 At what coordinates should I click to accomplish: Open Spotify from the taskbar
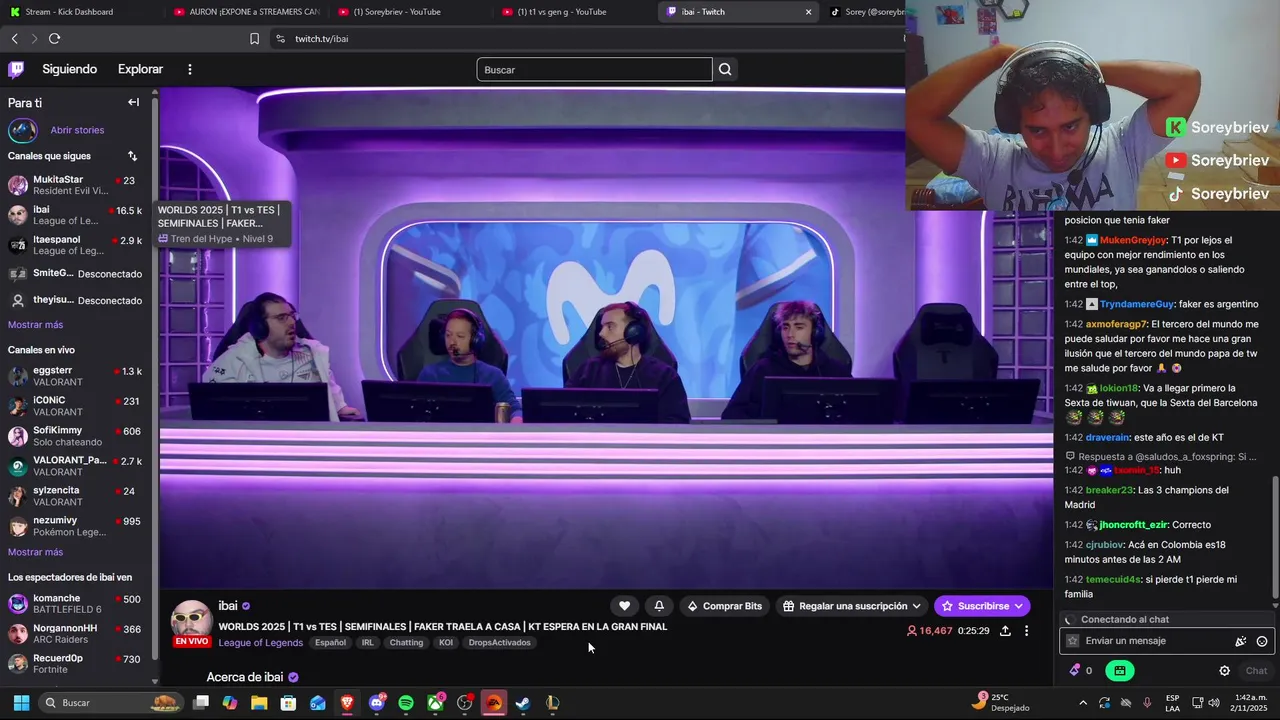point(406,703)
